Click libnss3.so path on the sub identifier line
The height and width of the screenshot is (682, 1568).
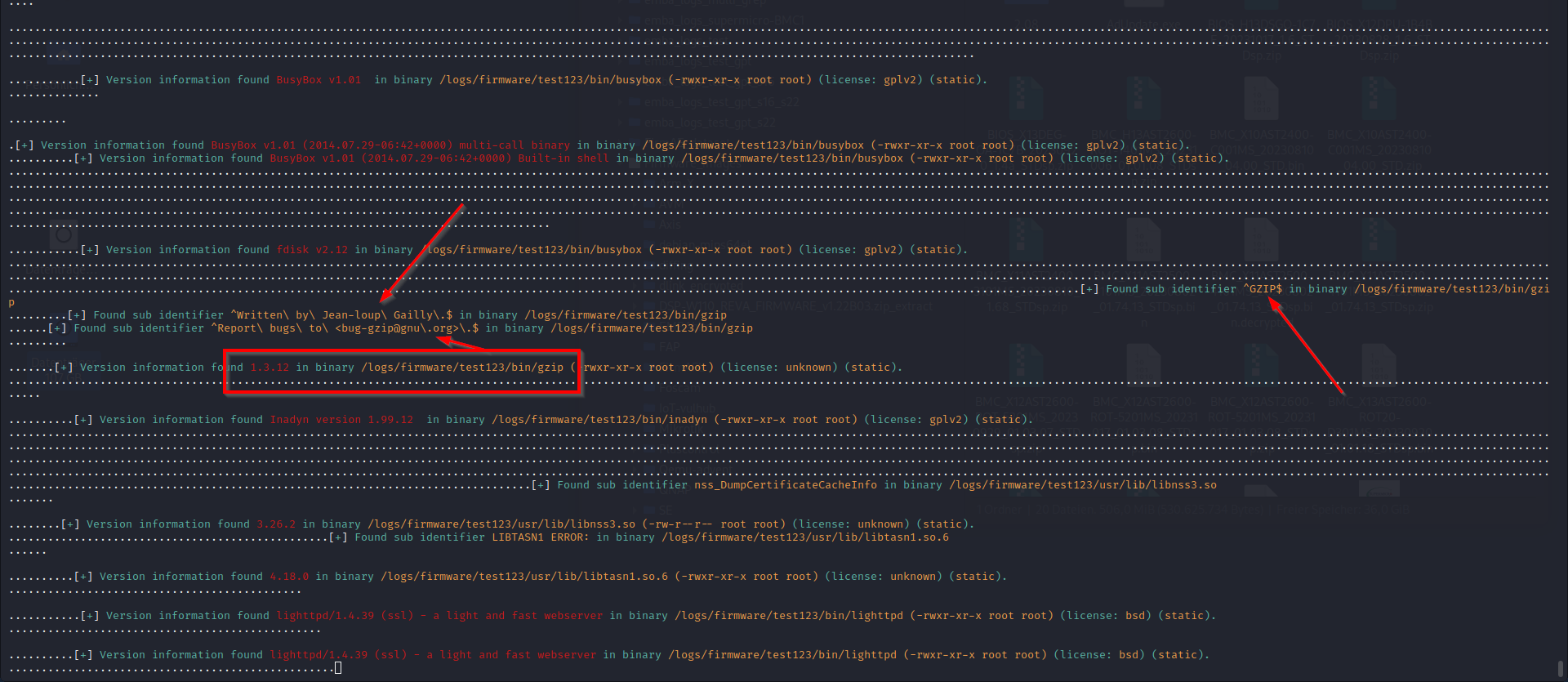click(1083, 485)
